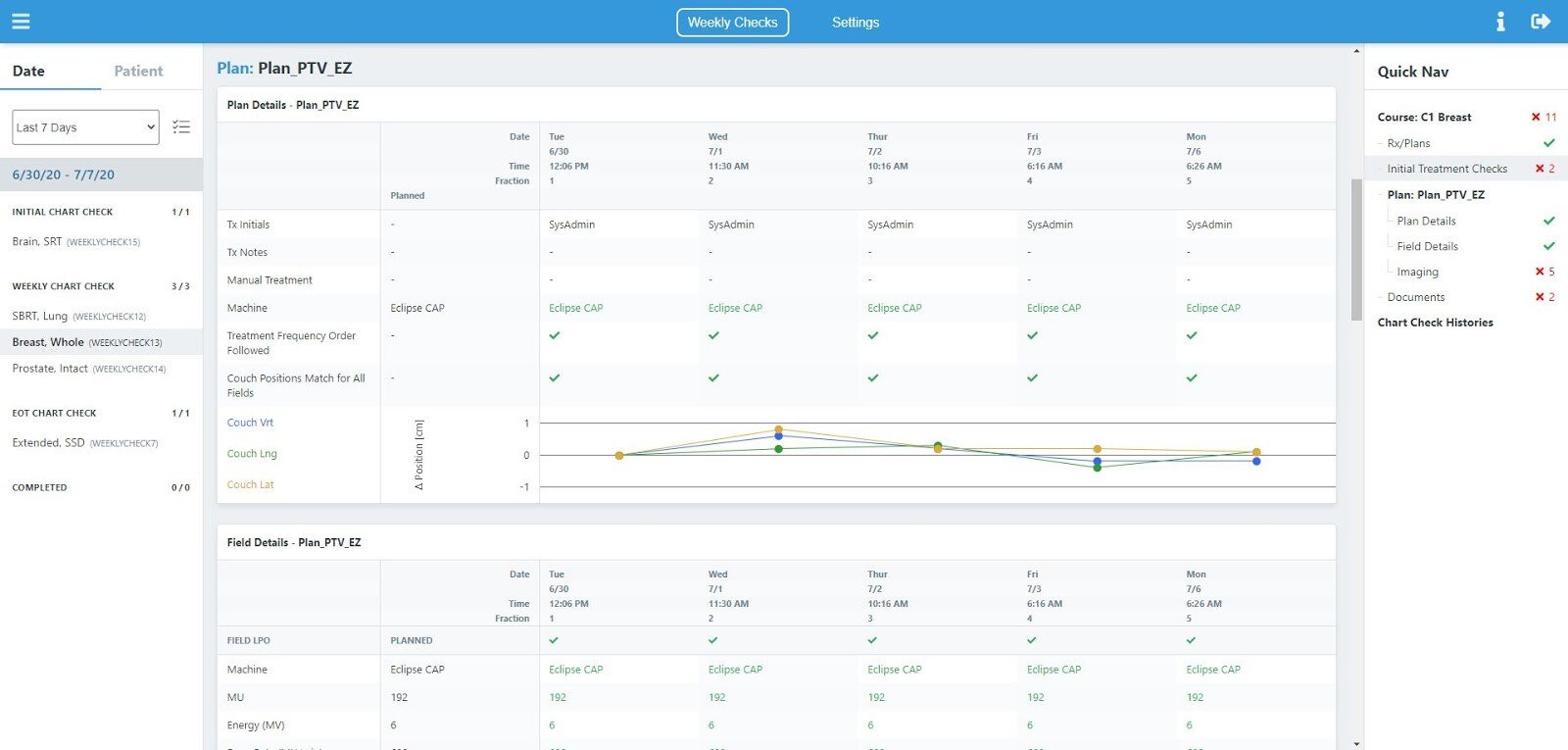Click the logout icon in header

pos(1541,22)
